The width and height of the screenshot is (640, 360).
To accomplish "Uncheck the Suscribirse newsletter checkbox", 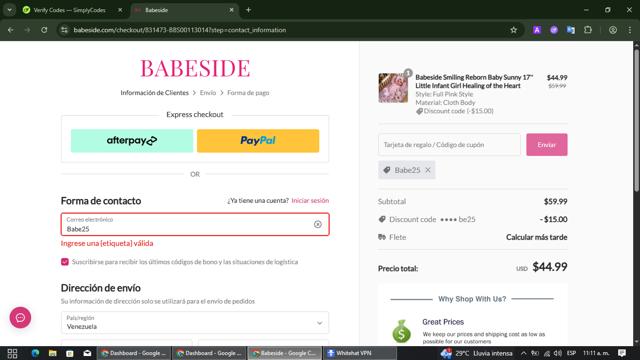I will coord(64,262).
